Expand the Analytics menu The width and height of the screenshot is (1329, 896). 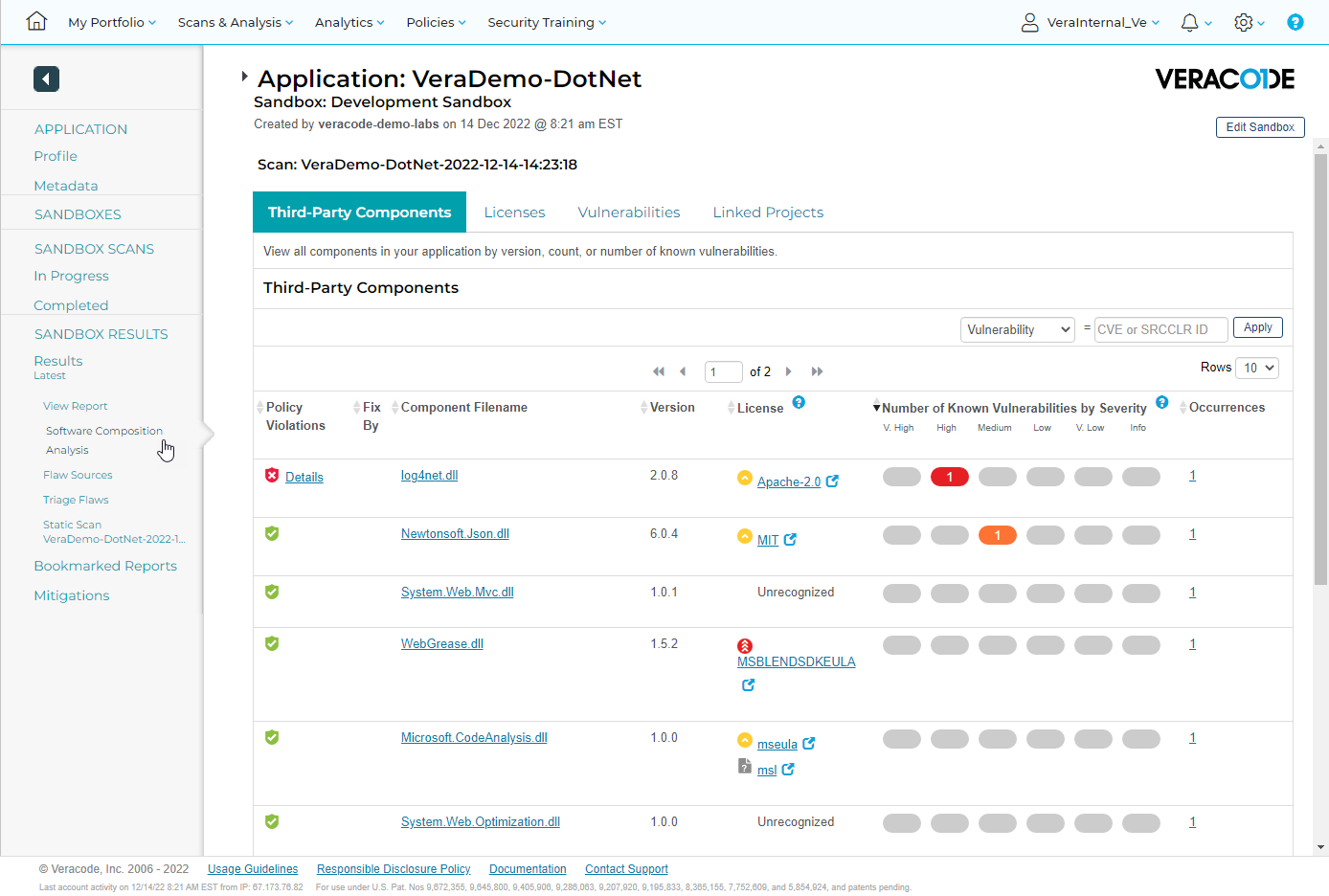pyautogui.click(x=349, y=22)
